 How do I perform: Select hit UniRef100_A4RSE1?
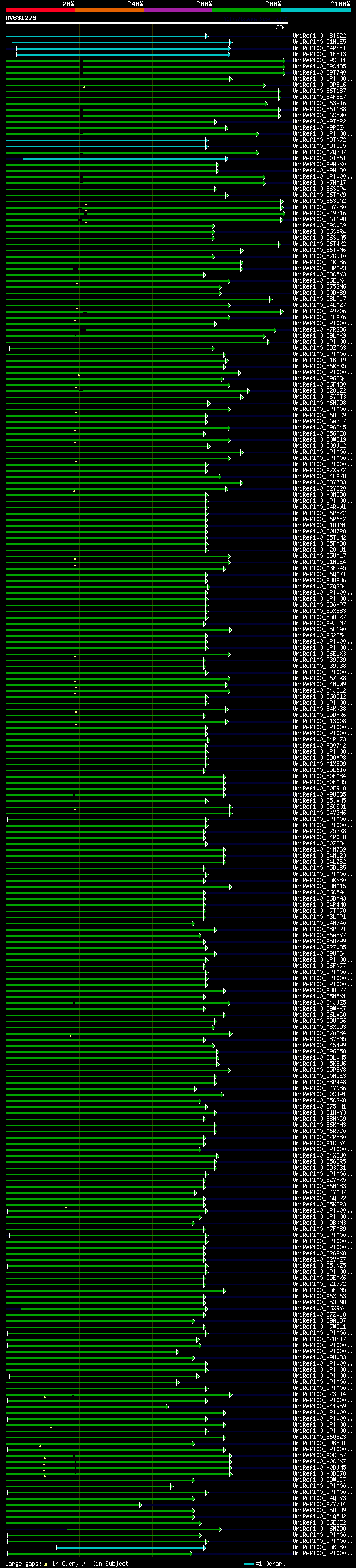pyautogui.click(x=319, y=48)
